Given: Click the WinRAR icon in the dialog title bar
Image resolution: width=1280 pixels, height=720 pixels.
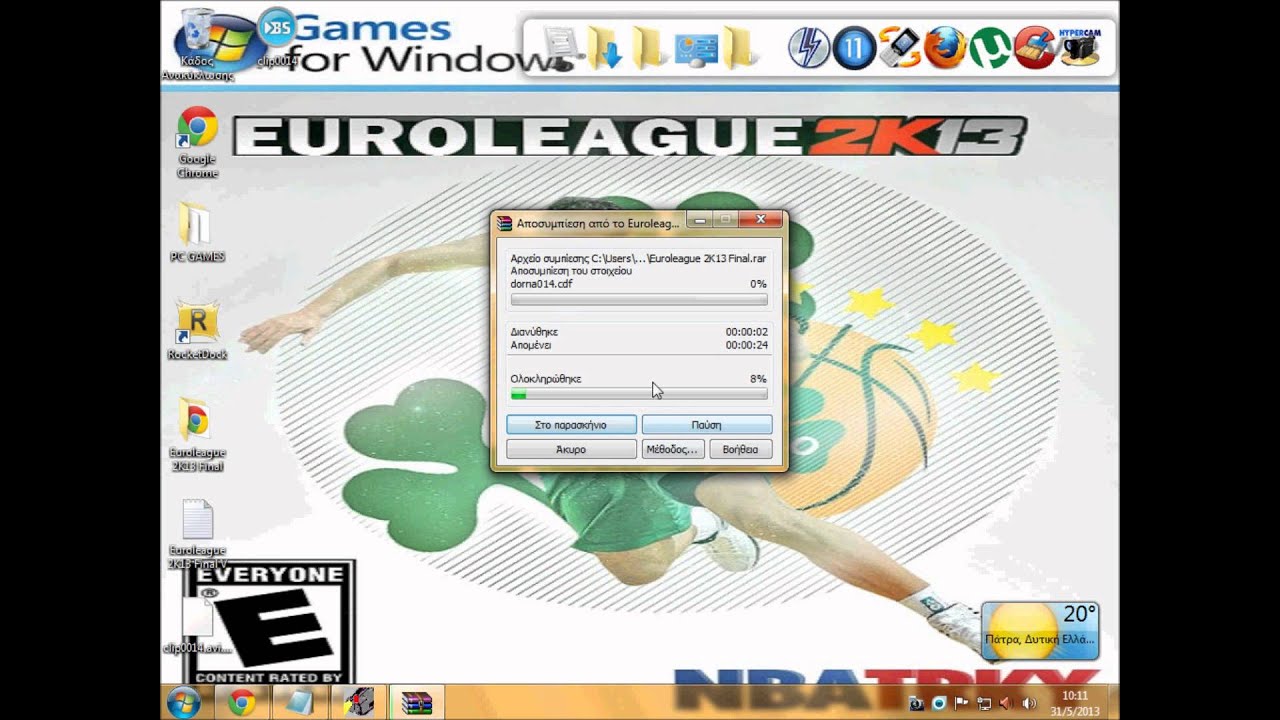Looking at the screenshot, I should pos(504,223).
